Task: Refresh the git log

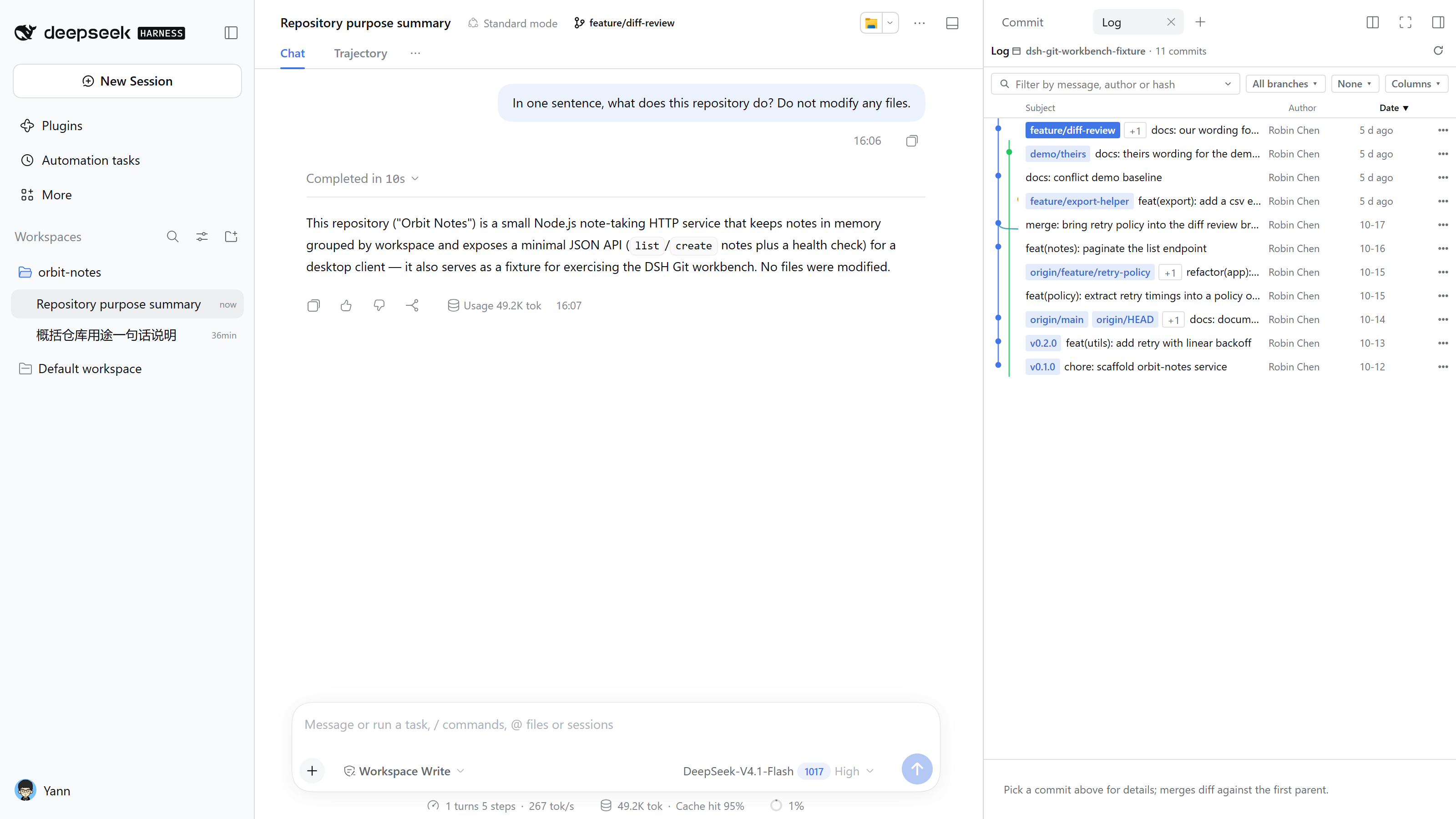Action: tap(1438, 51)
